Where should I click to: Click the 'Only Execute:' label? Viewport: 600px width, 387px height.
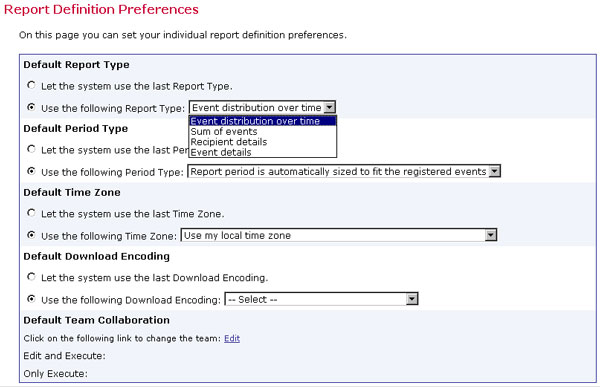click(x=55, y=374)
